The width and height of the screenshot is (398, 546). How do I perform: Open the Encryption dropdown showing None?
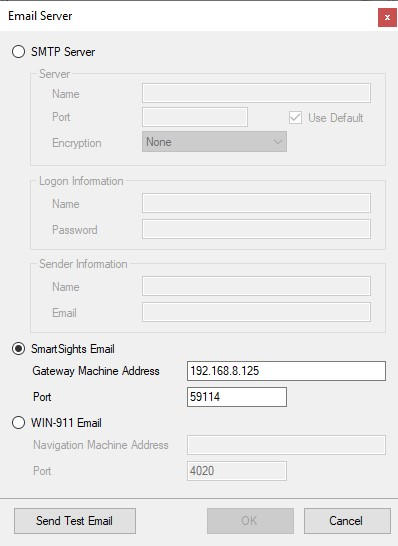tap(214, 142)
